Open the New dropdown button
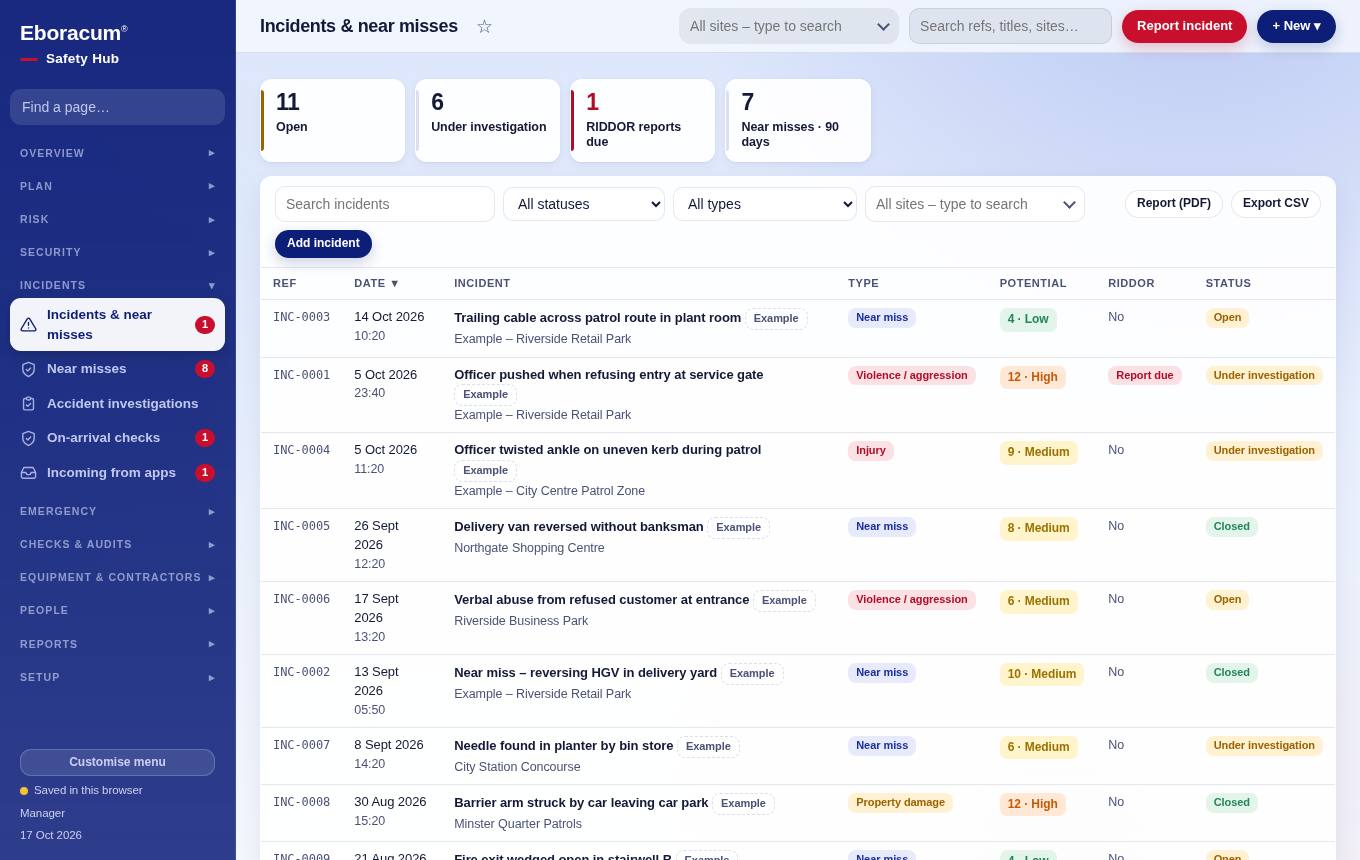 click(x=1296, y=26)
